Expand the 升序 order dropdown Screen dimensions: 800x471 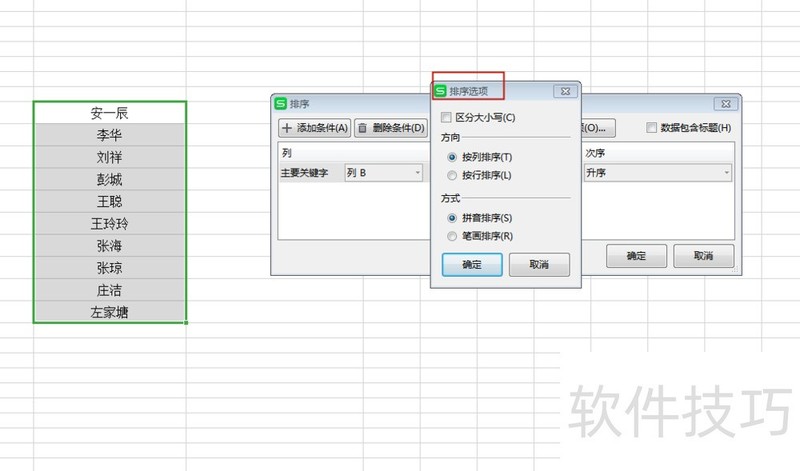[657, 173]
